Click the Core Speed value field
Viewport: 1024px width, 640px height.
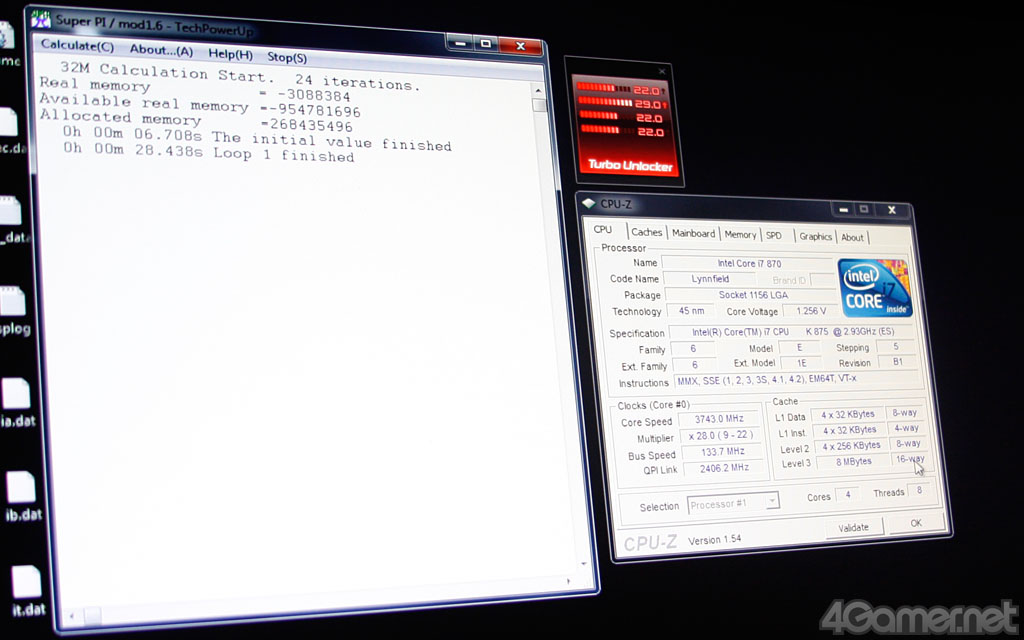click(718, 420)
